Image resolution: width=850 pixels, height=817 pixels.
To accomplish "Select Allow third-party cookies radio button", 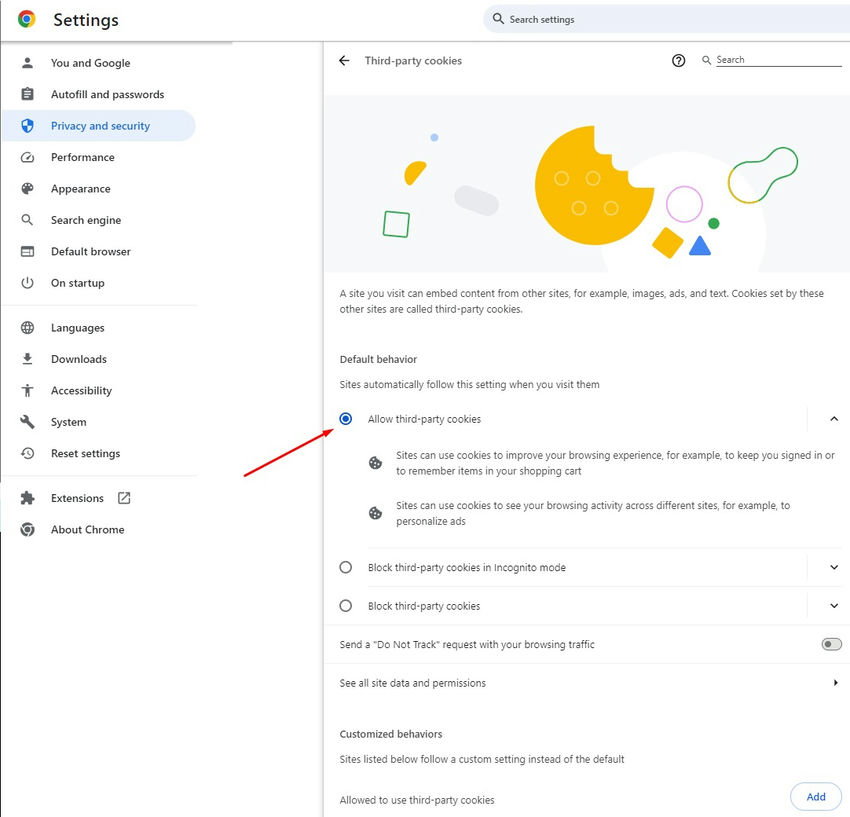I will [x=346, y=419].
